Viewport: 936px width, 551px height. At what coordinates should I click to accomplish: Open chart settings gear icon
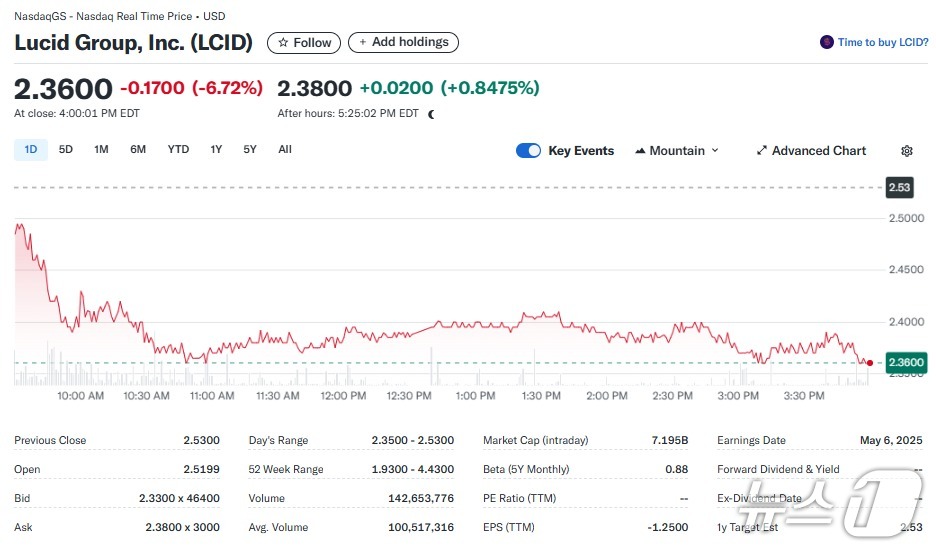(907, 151)
